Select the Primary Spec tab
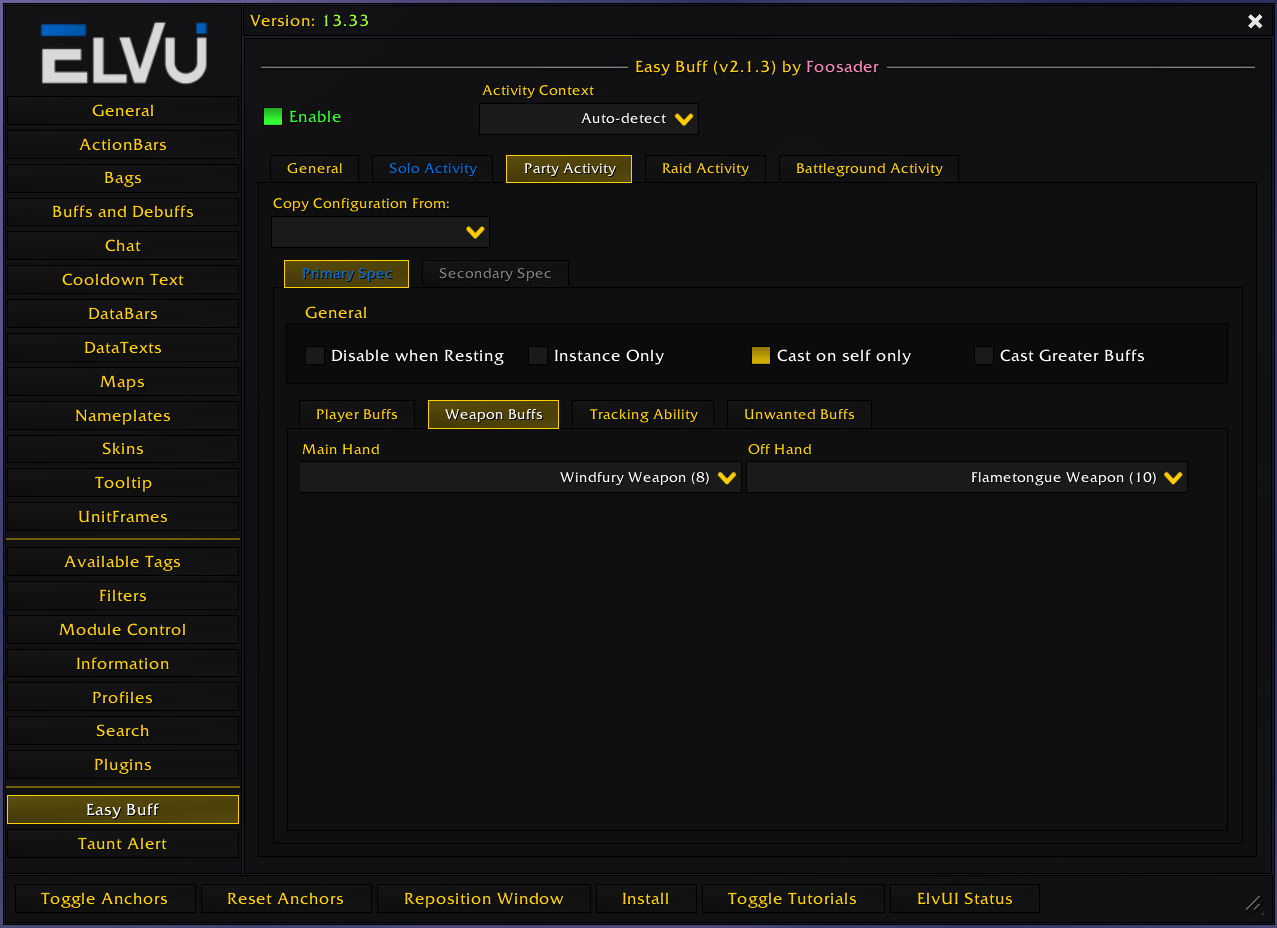Image resolution: width=1277 pixels, height=928 pixels. 347,274
